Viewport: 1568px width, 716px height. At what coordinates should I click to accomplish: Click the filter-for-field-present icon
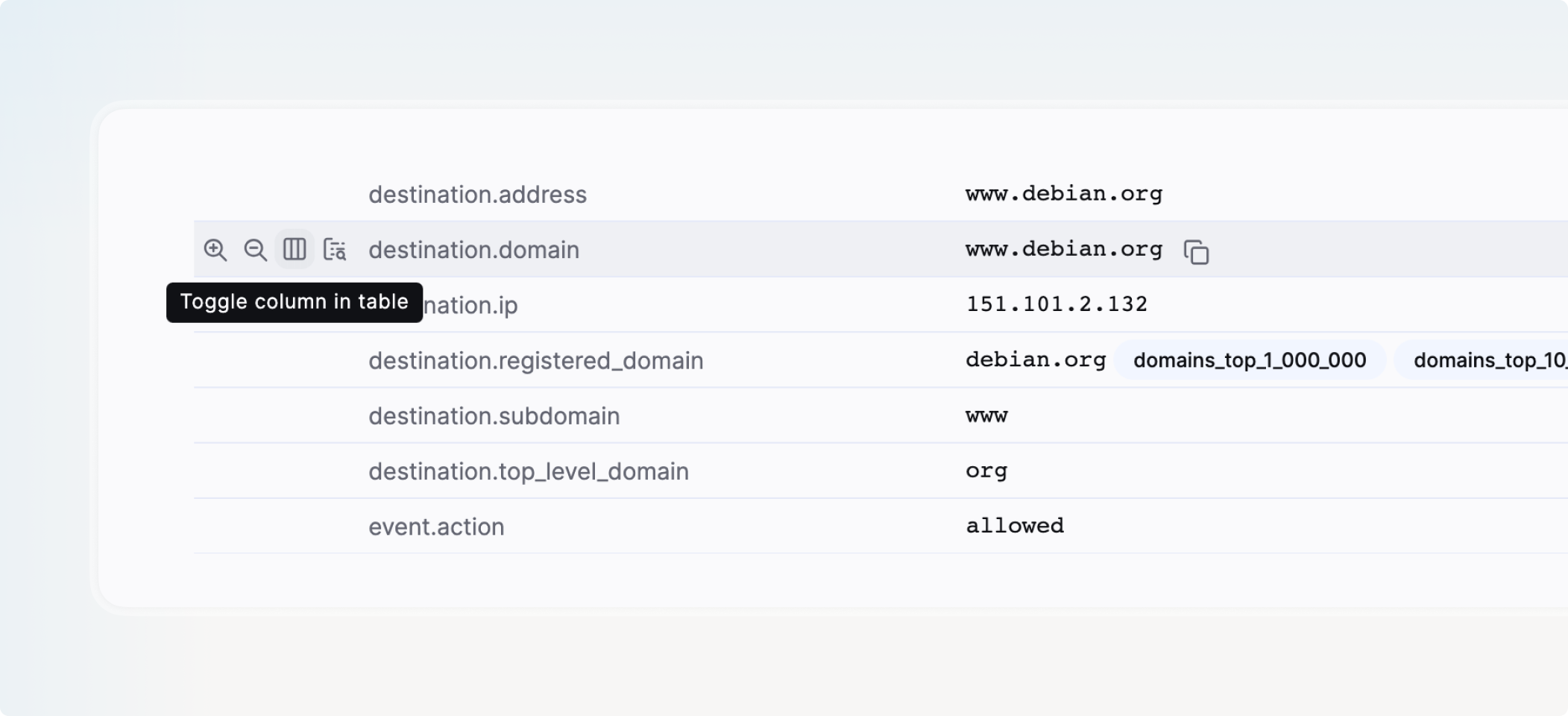[335, 249]
